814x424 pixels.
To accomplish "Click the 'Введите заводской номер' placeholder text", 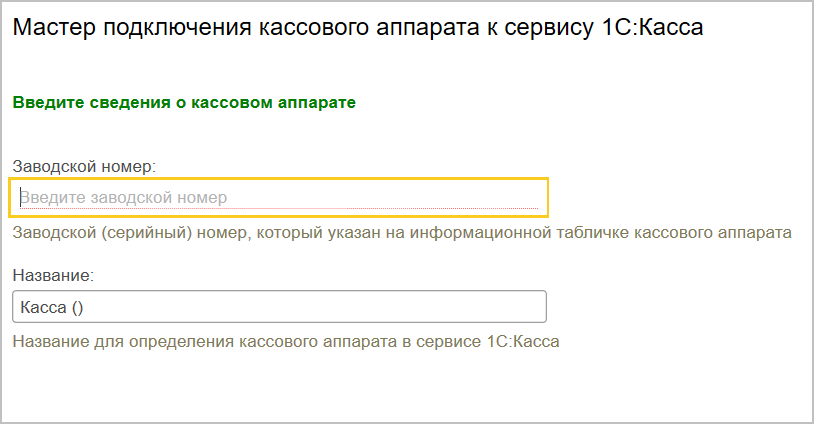I will 124,198.
